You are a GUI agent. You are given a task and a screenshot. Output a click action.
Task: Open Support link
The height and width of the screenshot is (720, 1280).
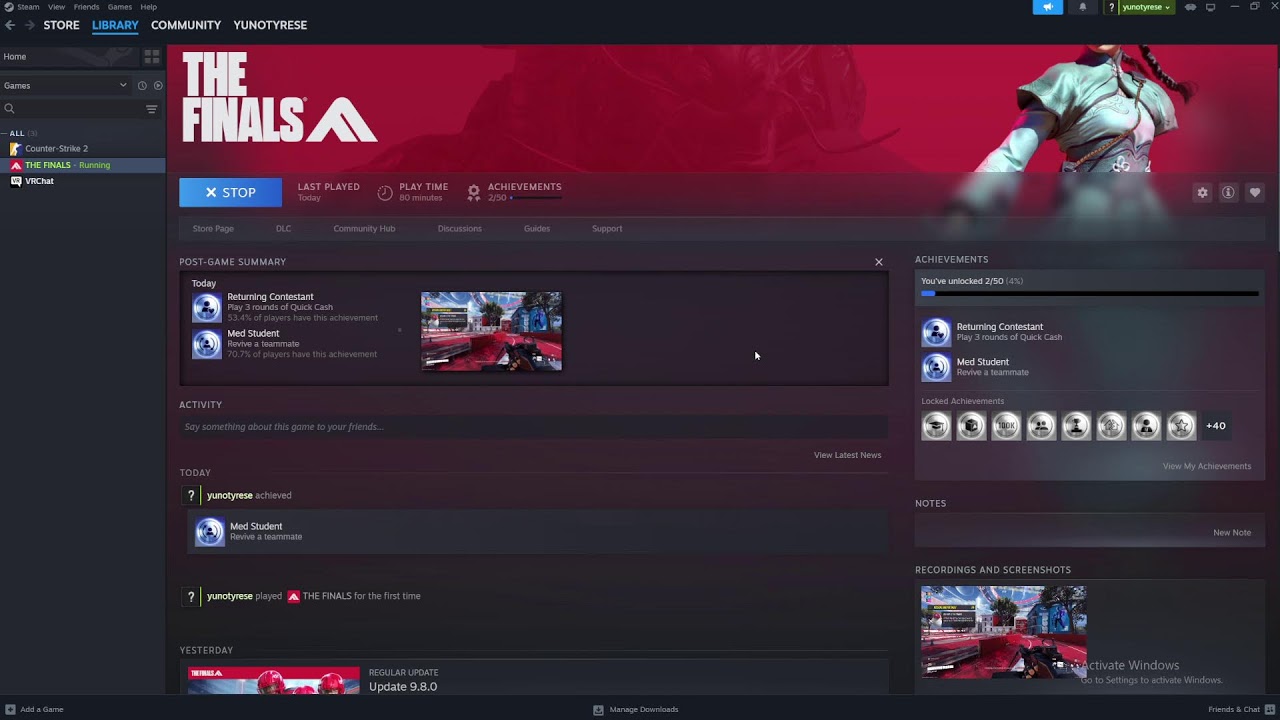tap(607, 229)
